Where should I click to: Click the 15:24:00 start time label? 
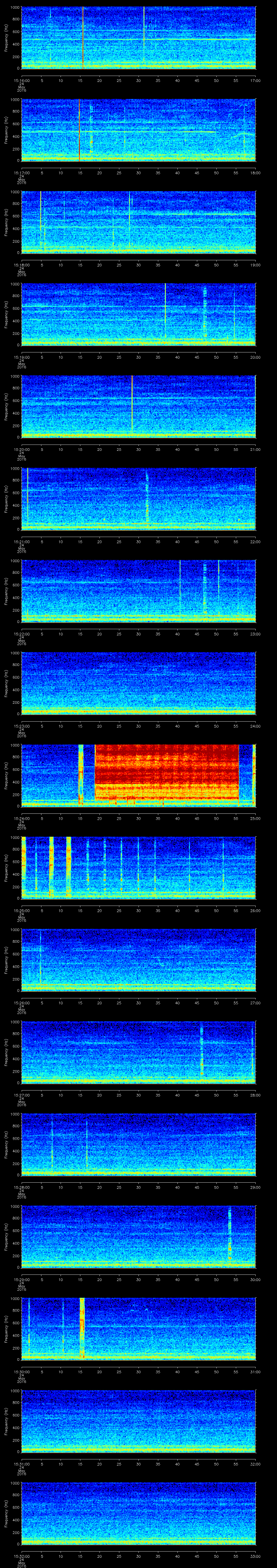pos(21,818)
